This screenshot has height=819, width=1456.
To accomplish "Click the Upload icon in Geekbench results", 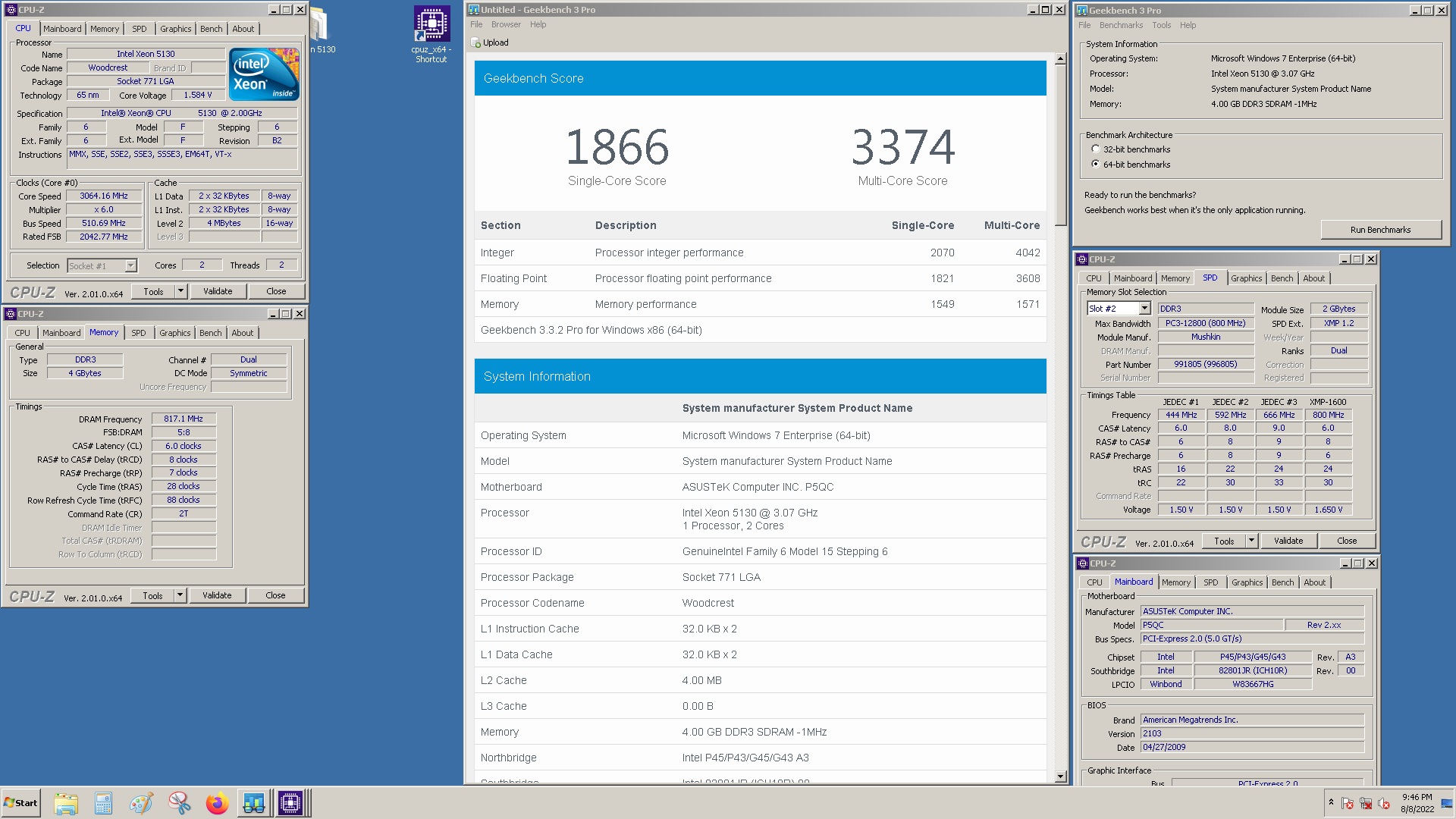I will (476, 42).
